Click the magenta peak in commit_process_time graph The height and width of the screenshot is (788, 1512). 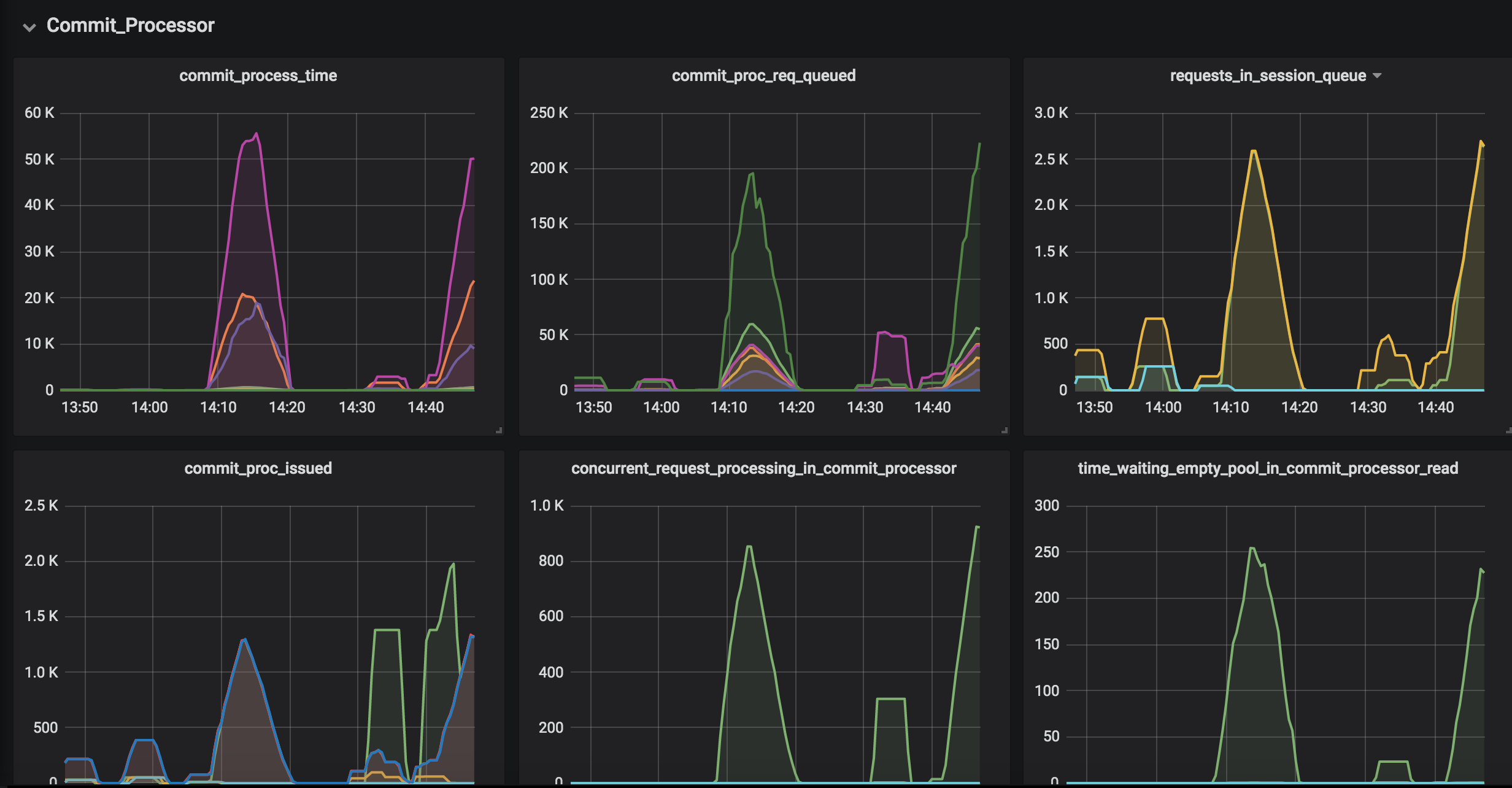[256, 134]
